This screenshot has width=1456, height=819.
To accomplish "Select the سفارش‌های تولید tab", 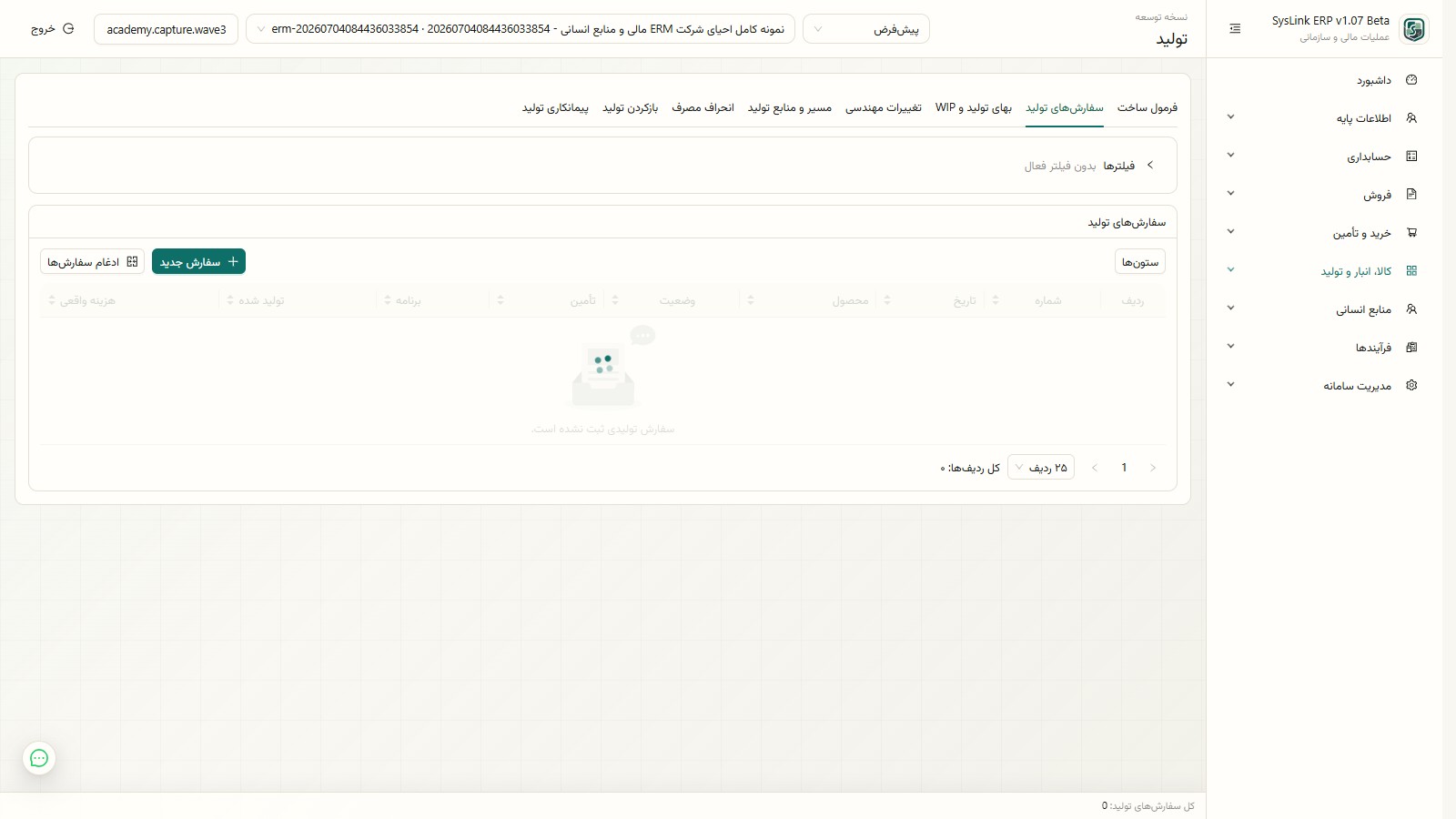I will click(x=1065, y=107).
